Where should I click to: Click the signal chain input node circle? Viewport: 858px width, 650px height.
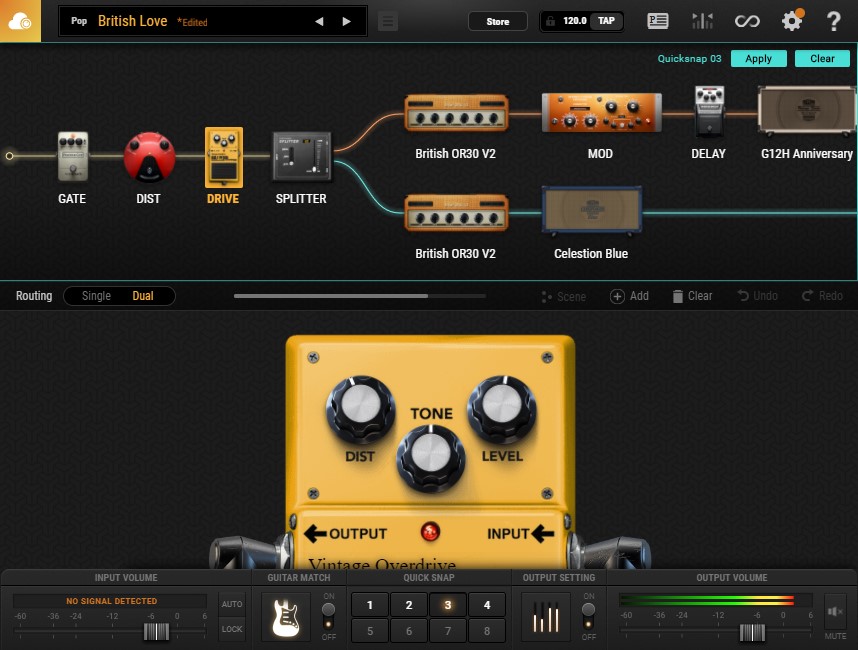pyautogui.click(x=9, y=156)
